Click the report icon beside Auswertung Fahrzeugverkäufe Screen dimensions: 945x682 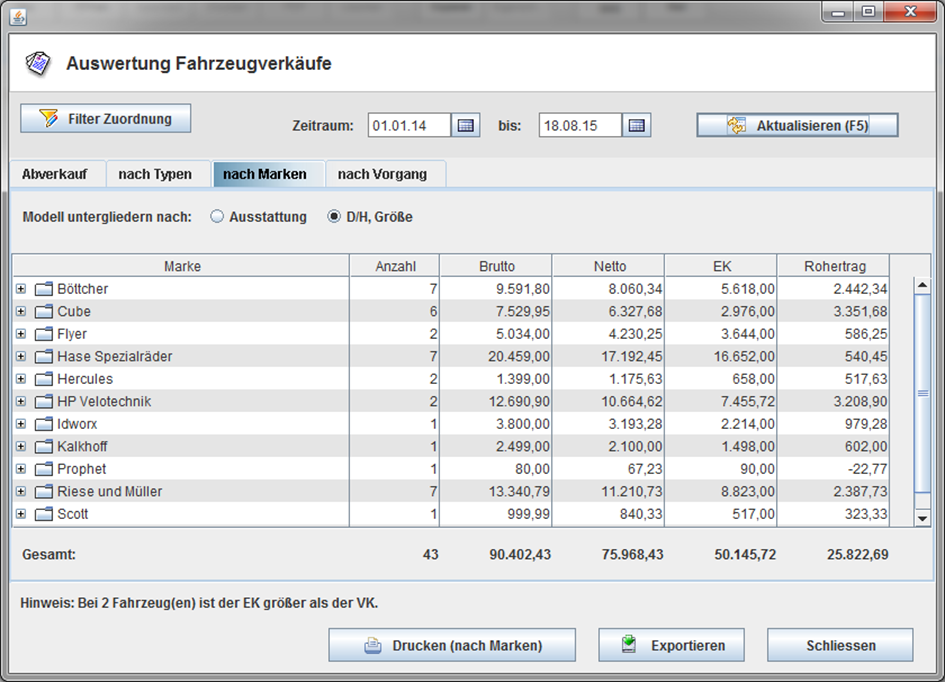point(38,63)
